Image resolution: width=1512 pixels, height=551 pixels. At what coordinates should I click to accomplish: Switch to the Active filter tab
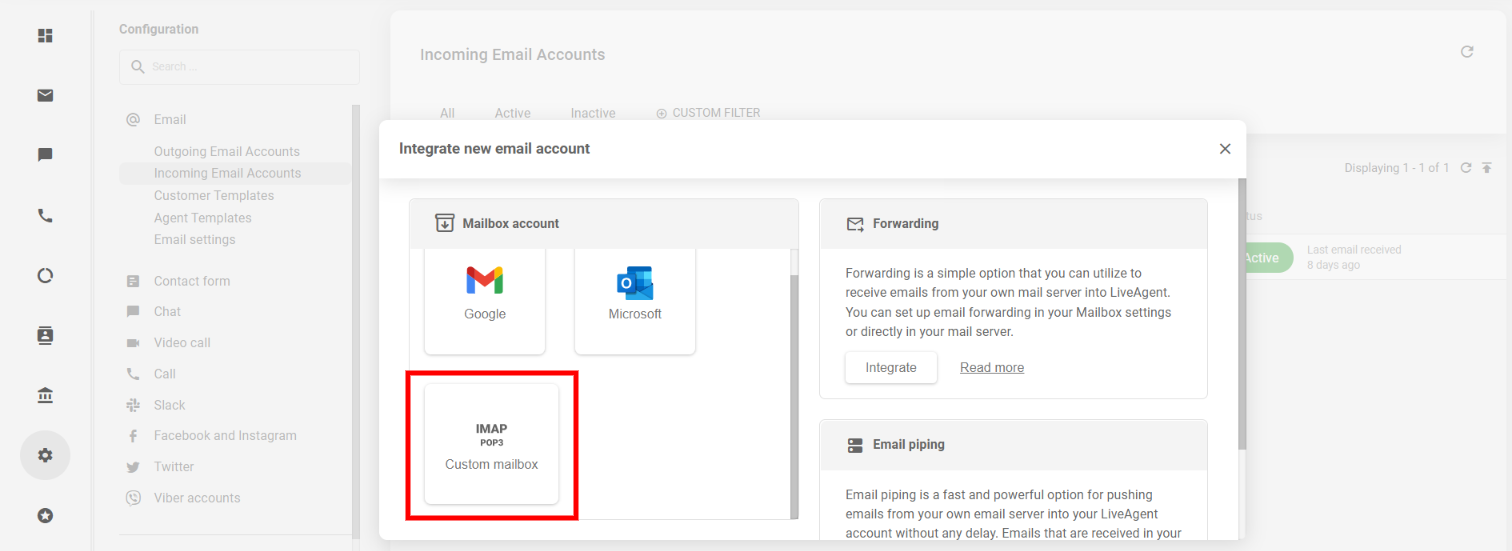512,113
